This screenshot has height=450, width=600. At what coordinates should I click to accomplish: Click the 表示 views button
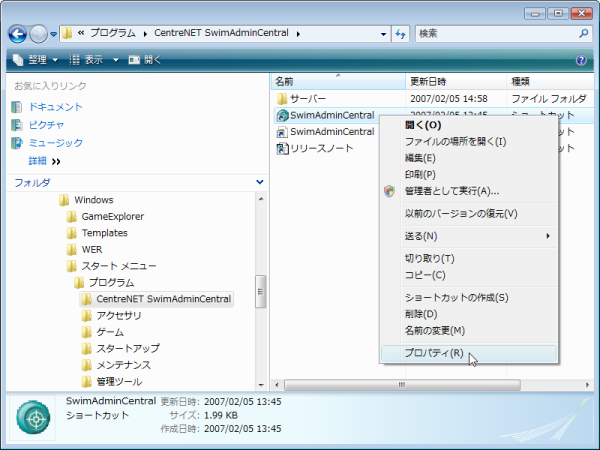point(87,60)
